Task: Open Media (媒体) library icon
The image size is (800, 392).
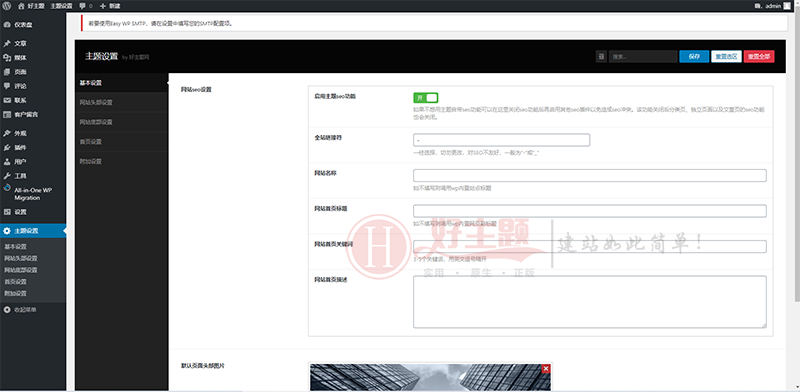Action: [7, 58]
